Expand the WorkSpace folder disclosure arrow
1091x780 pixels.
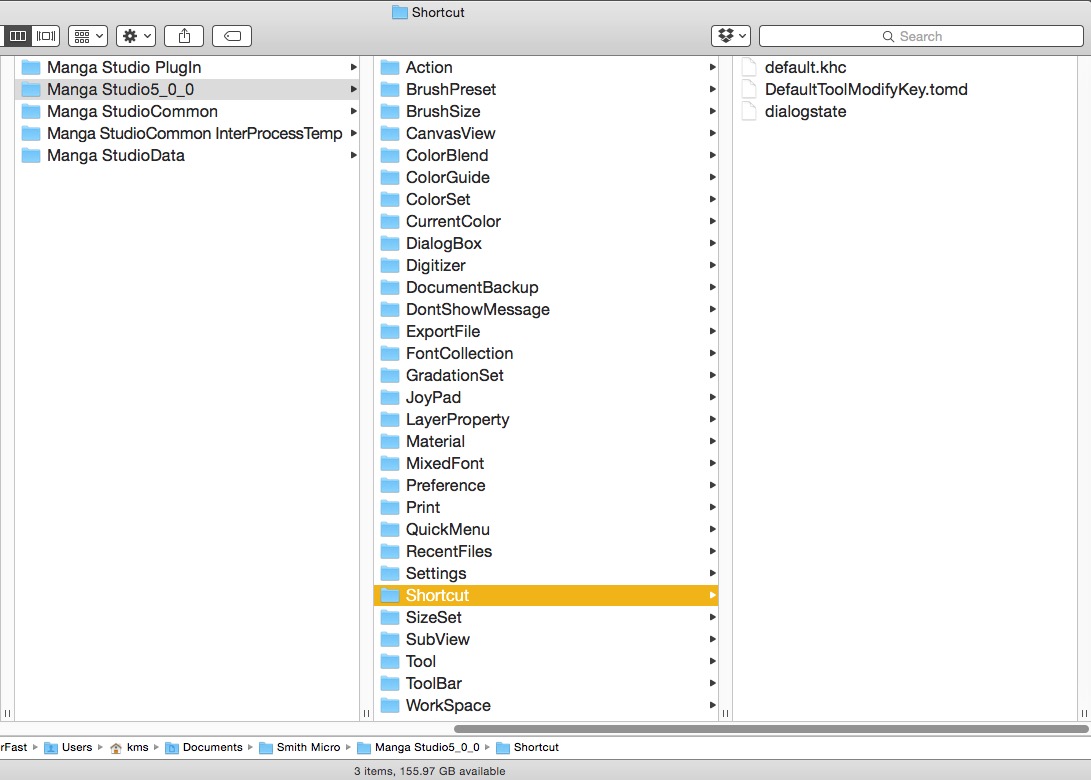[x=713, y=705]
